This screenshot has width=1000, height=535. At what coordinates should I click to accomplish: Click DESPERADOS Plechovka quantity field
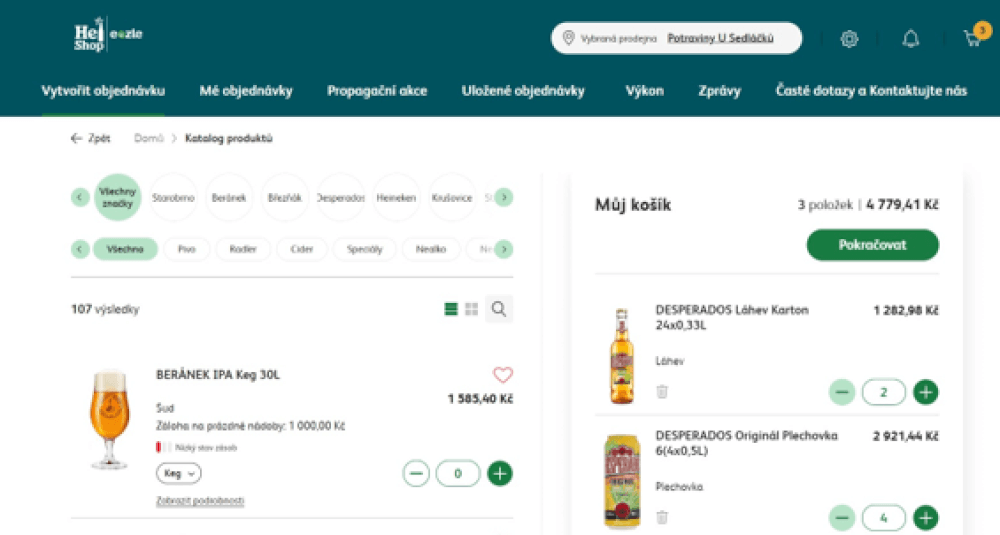(x=884, y=518)
